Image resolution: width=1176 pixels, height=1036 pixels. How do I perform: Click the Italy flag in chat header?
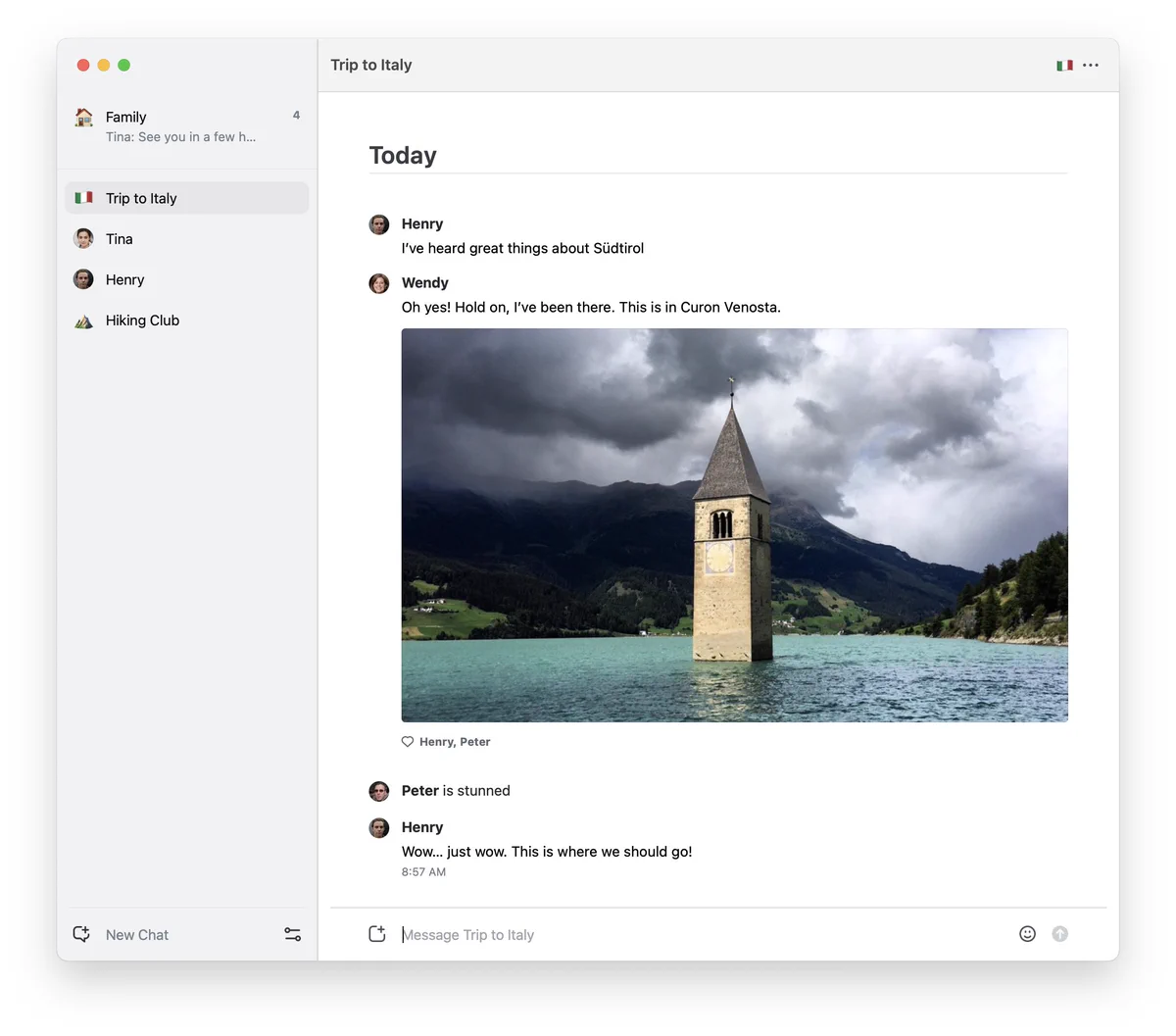[1064, 66]
